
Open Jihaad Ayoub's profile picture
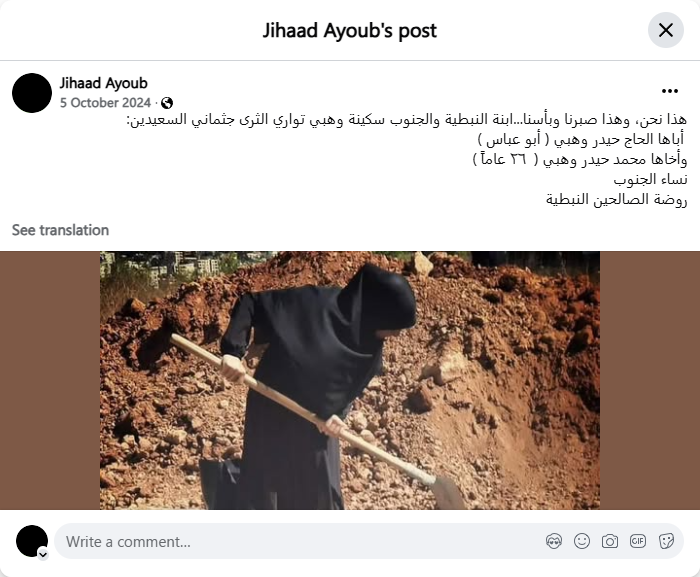(x=32, y=93)
